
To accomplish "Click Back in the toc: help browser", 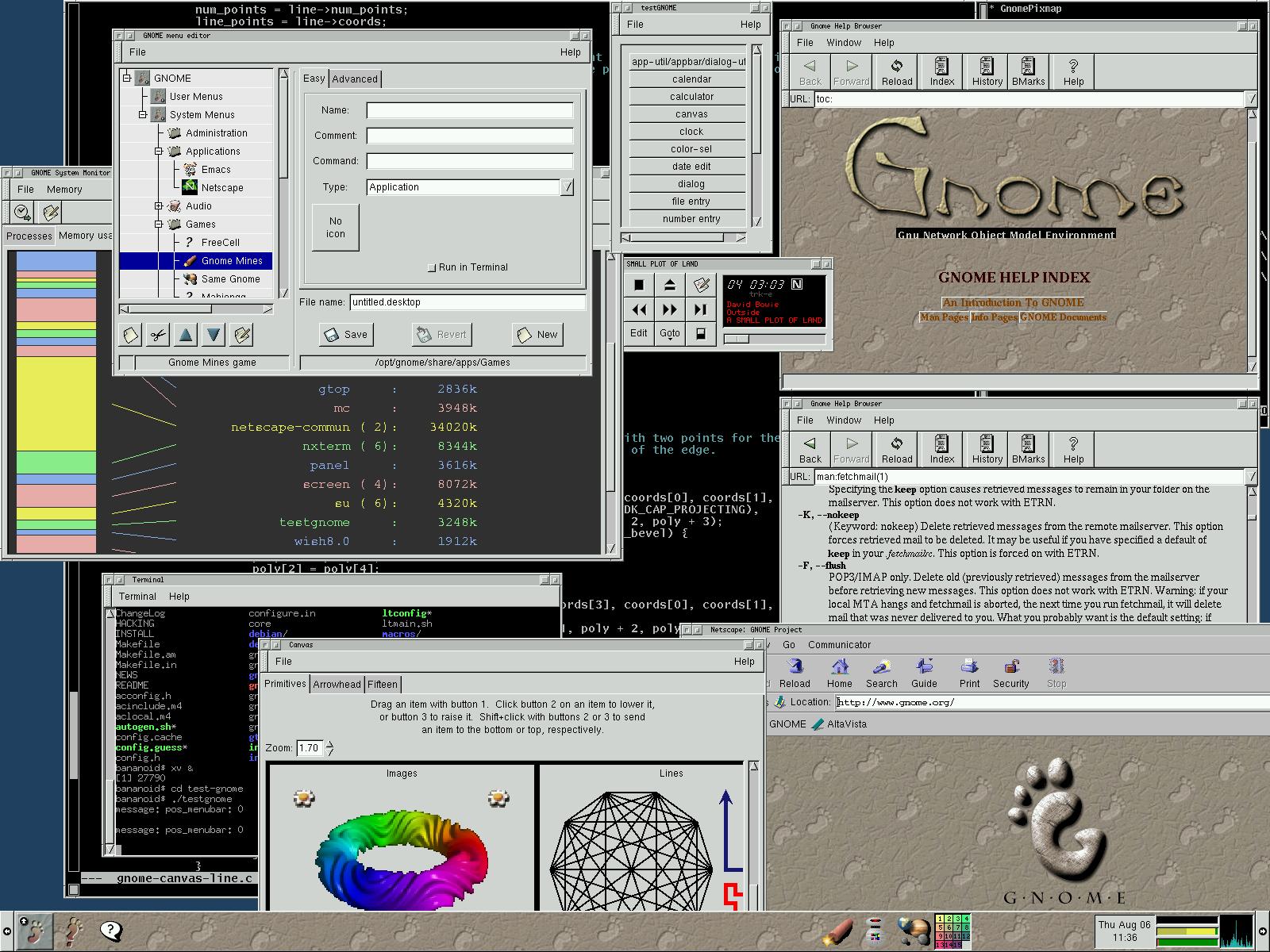I will click(810, 71).
